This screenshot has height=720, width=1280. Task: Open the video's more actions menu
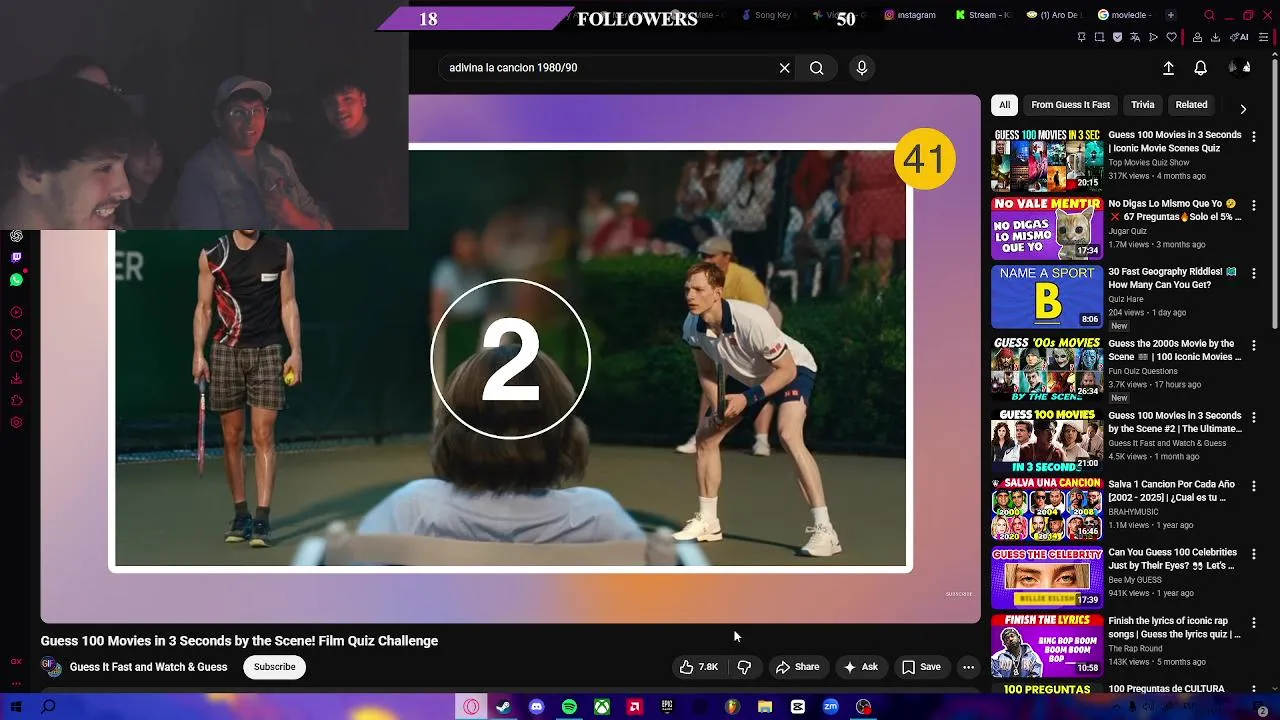pyautogui.click(x=968, y=667)
